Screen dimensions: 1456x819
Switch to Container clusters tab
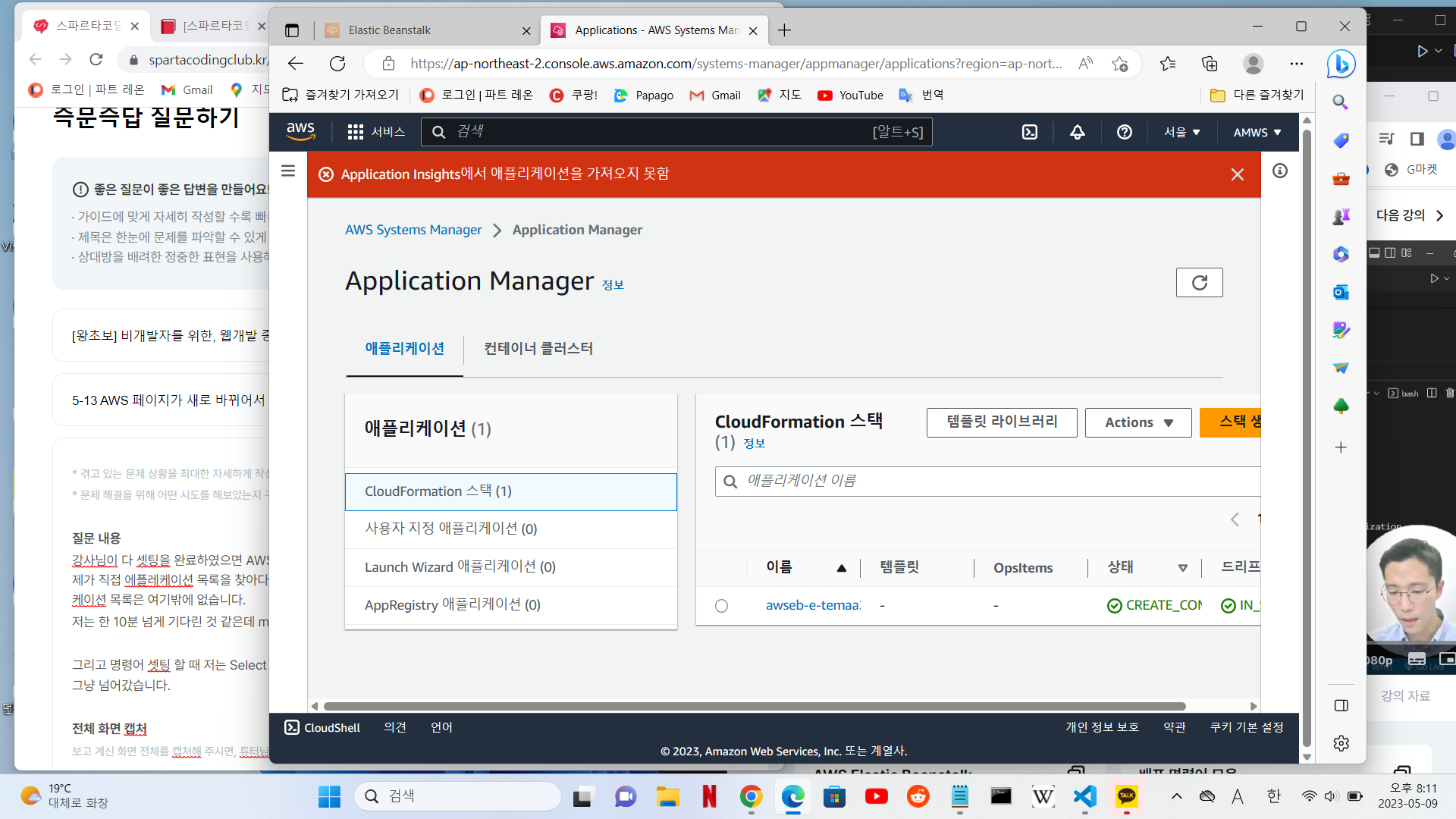[x=538, y=349]
